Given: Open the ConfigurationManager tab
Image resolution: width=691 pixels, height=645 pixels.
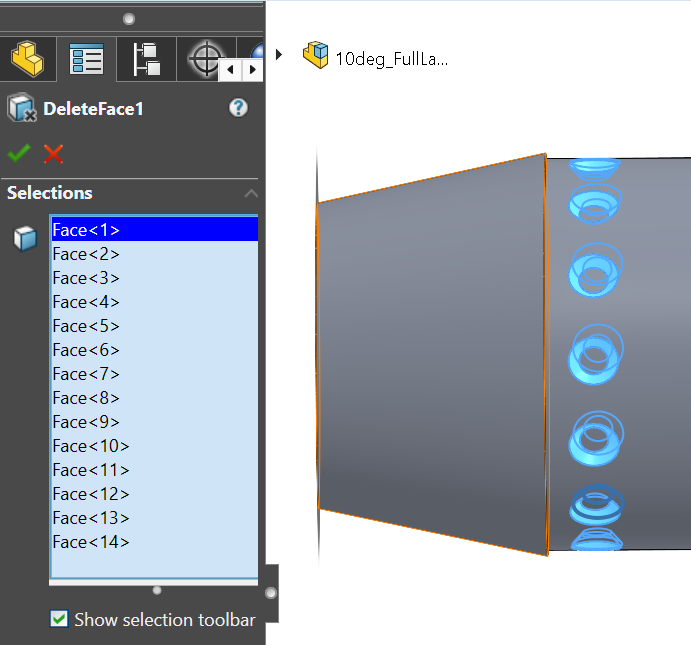Looking at the screenshot, I should coord(146,59).
